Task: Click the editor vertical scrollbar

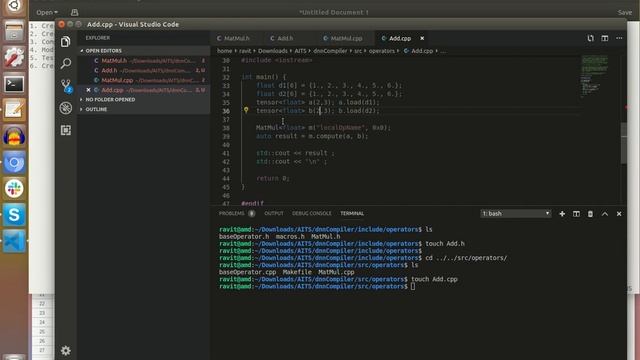Action: [623, 143]
